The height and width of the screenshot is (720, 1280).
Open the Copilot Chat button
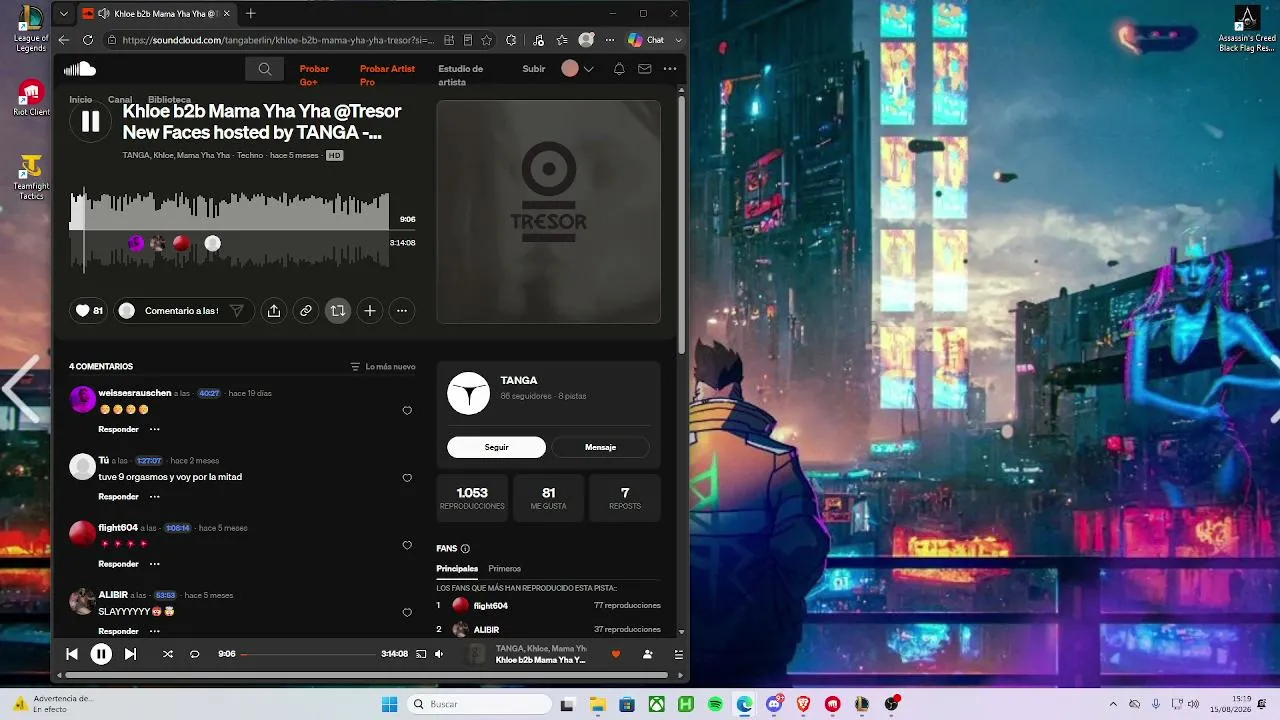pyautogui.click(x=646, y=40)
